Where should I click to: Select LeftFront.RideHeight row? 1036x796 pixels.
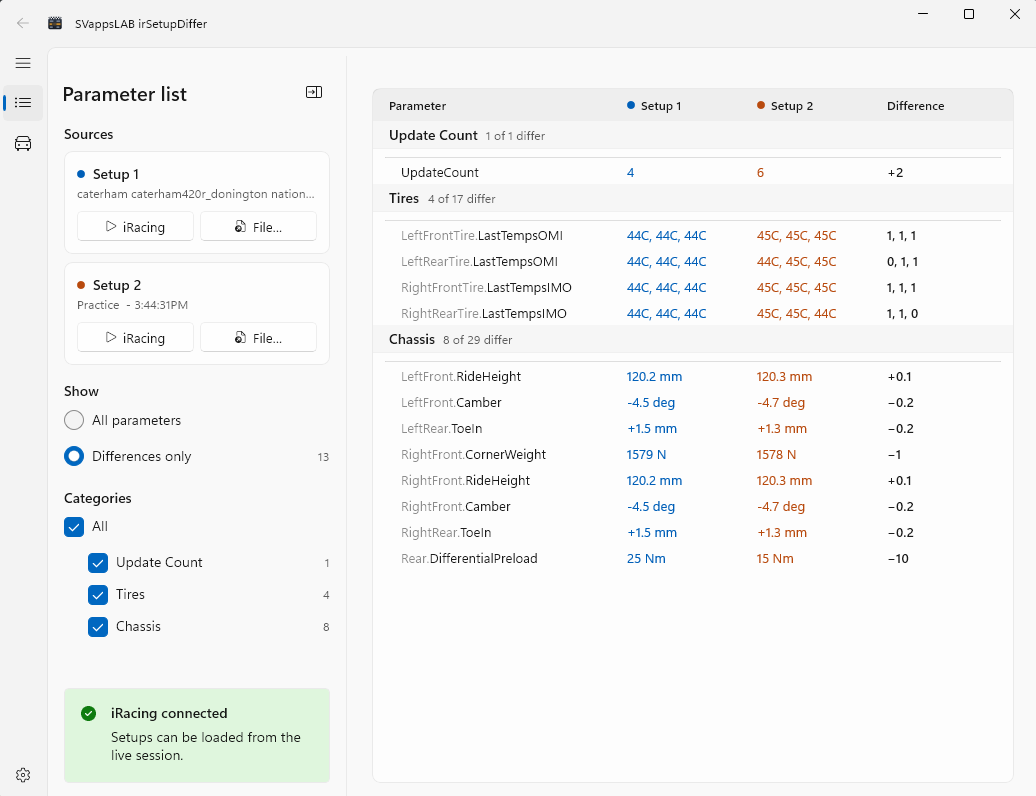coord(692,377)
